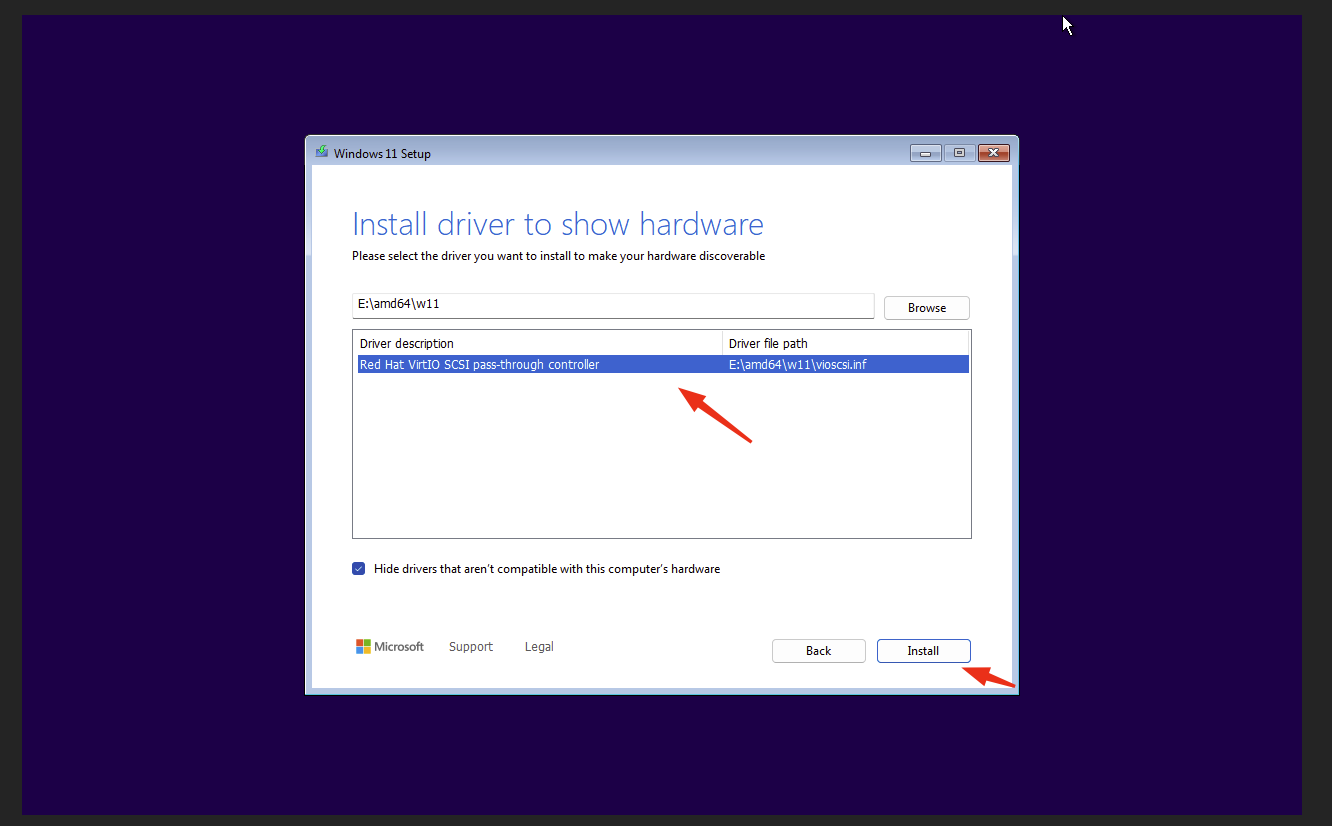
Task: Maximize the Windows 11 Setup window
Action: point(958,152)
